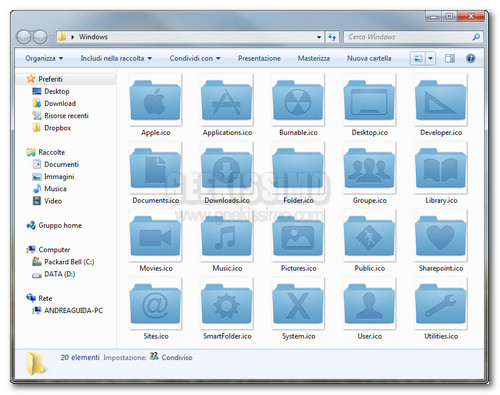Screen dimensions: 500x395
Task: Click Nuova cartella to create folder
Action: click(369, 58)
